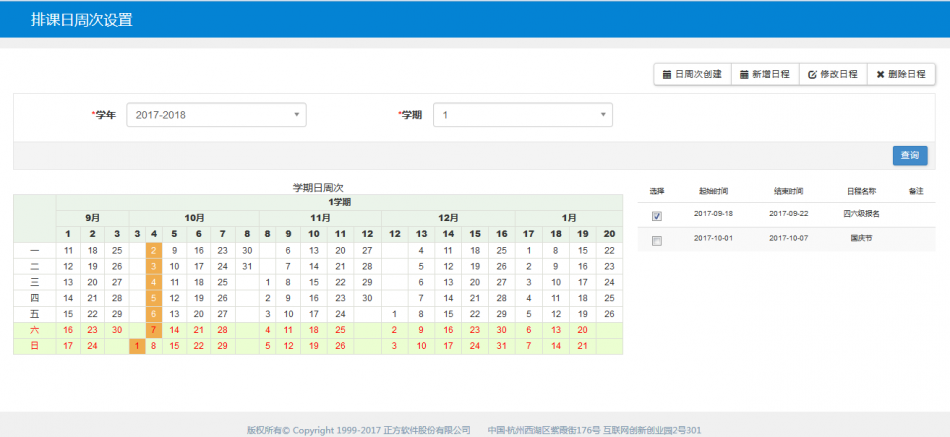Select the 12月 month header
The image size is (950, 437).
tap(448, 217)
